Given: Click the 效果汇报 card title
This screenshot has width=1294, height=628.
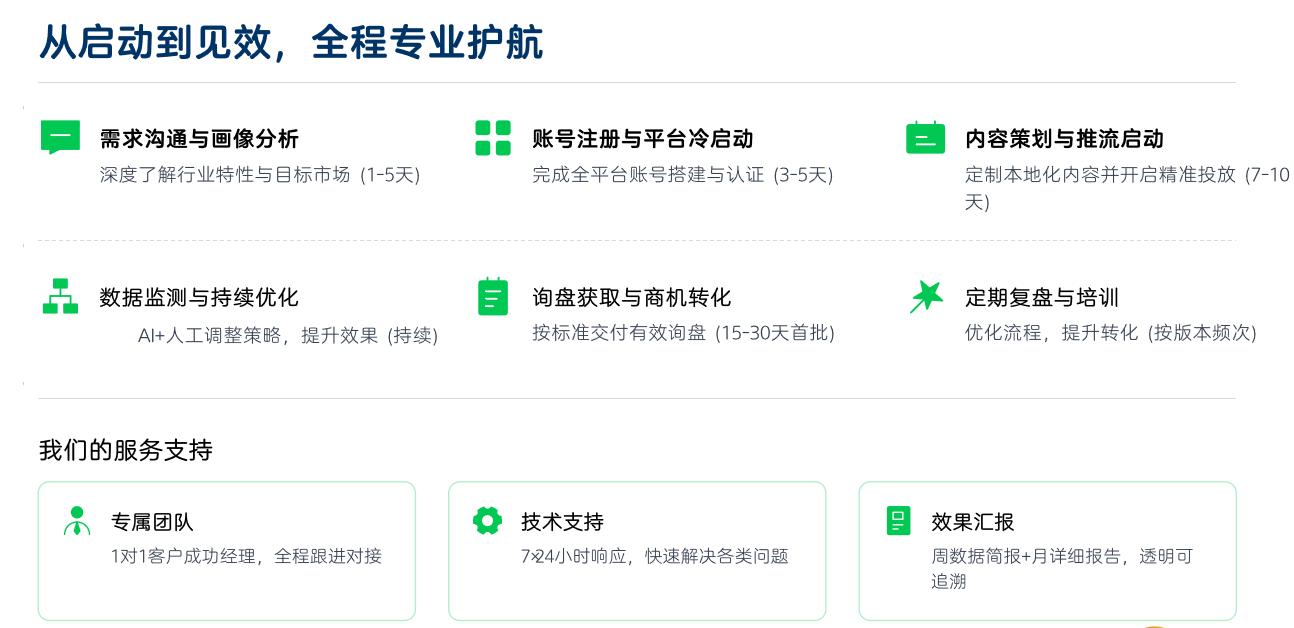Looking at the screenshot, I should (x=972, y=522).
